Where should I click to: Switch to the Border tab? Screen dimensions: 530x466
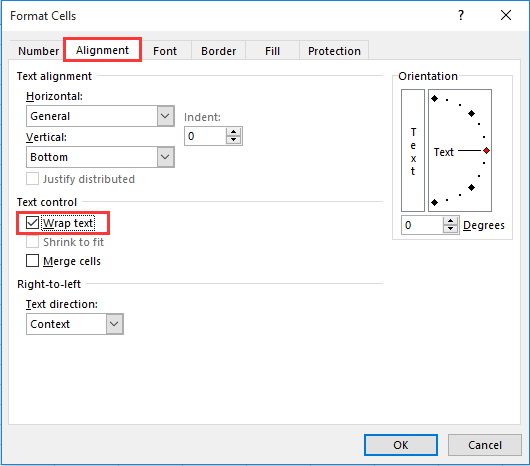point(219,51)
